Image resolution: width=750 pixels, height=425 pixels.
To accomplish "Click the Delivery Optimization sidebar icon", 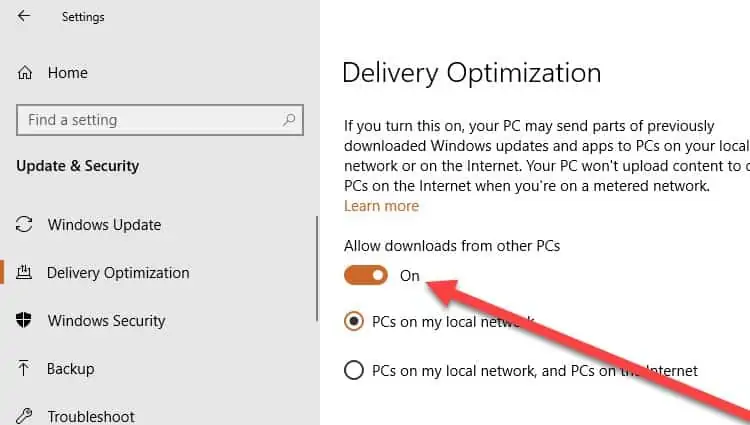I will [x=26, y=273].
